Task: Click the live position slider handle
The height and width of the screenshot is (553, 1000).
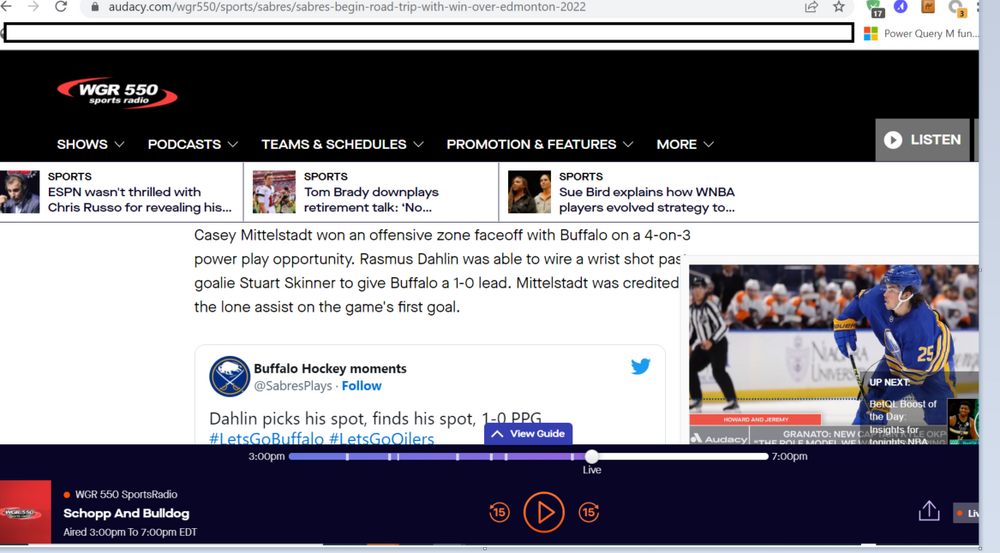Action: [592, 456]
